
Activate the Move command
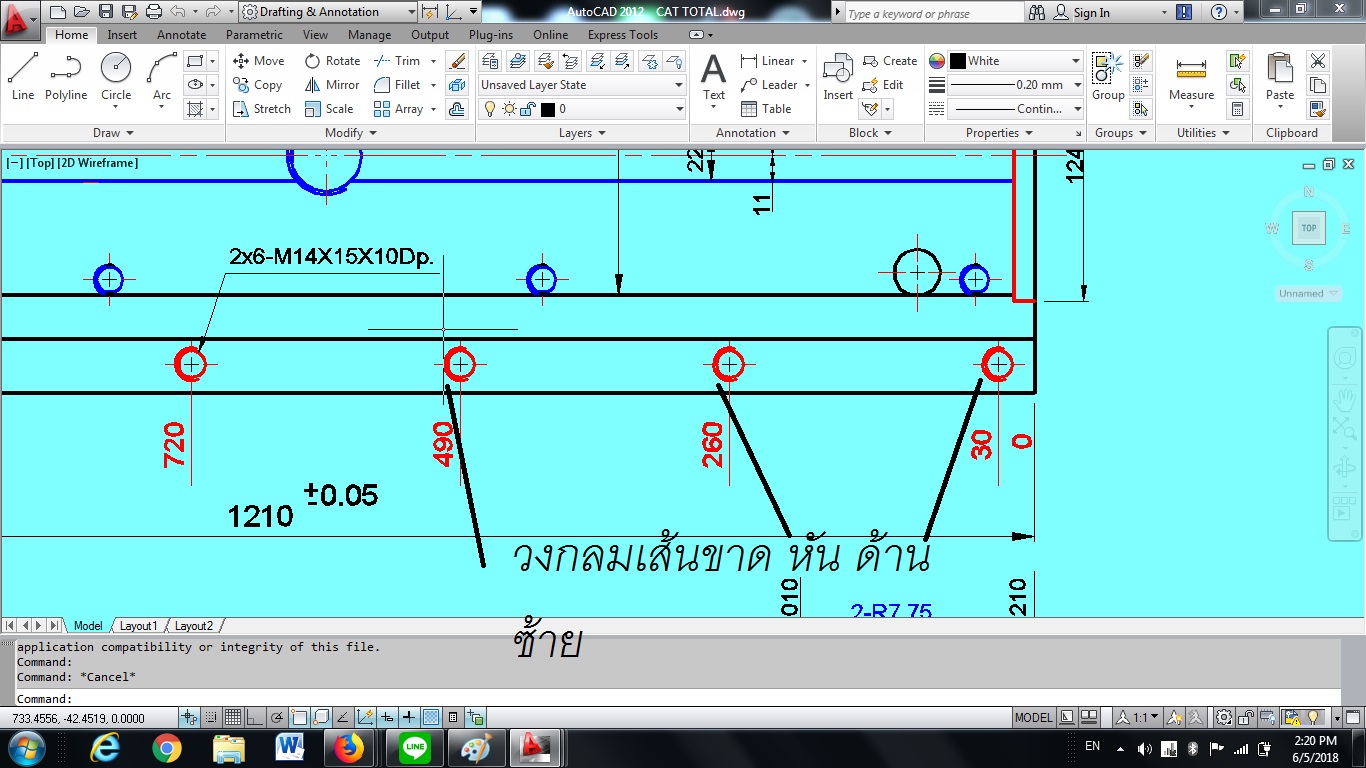pyautogui.click(x=259, y=61)
